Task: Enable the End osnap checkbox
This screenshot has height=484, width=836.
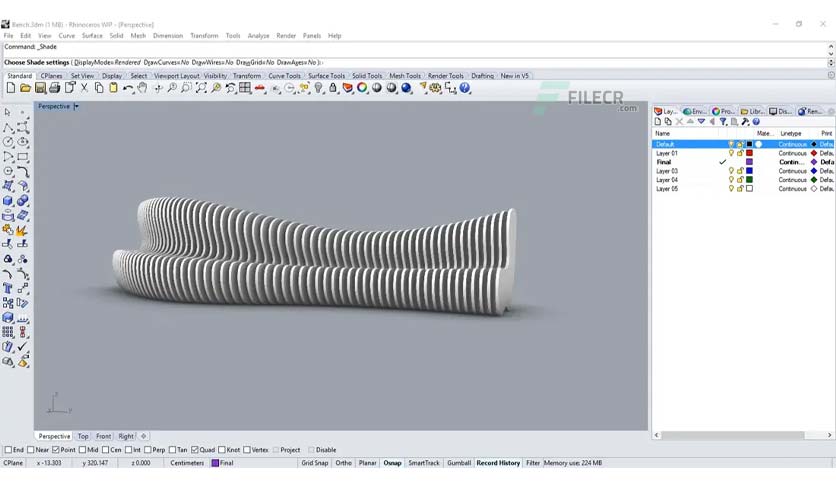Action: pyautogui.click(x=8, y=450)
